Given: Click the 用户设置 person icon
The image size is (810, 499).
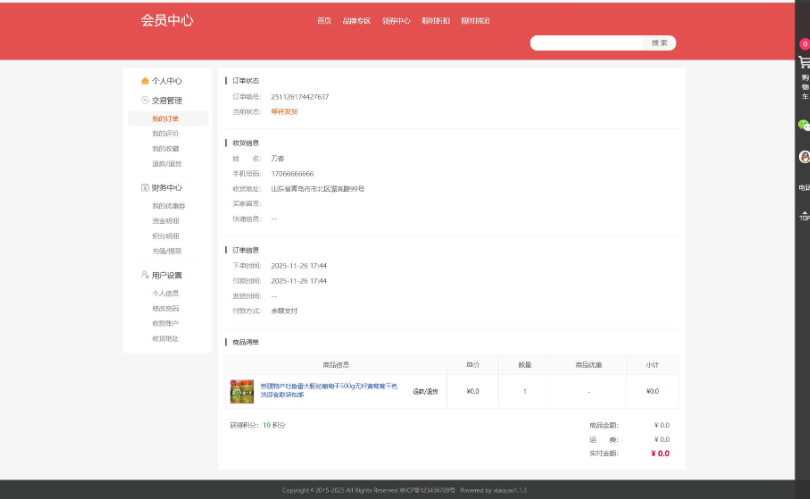Looking at the screenshot, I should point(145,274).
